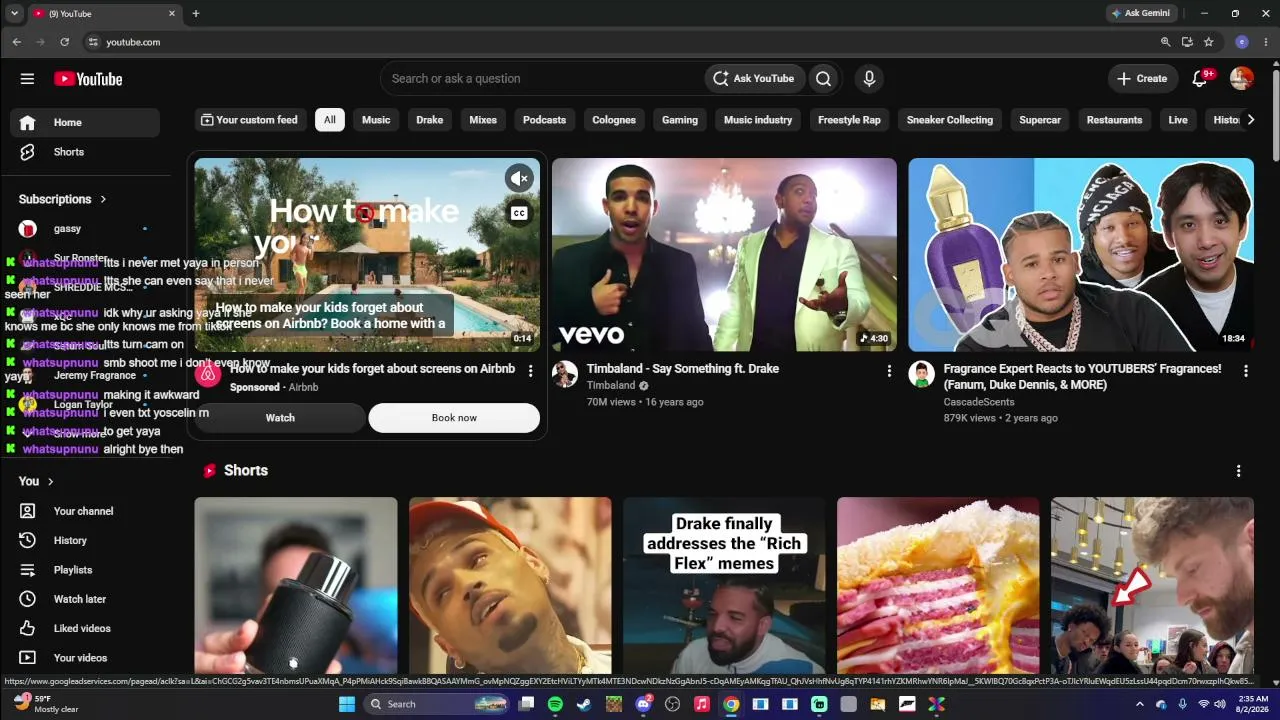Screen dimensions: 1280x720
Task: Select the Music chip
Action: click(x=376, y=120)
